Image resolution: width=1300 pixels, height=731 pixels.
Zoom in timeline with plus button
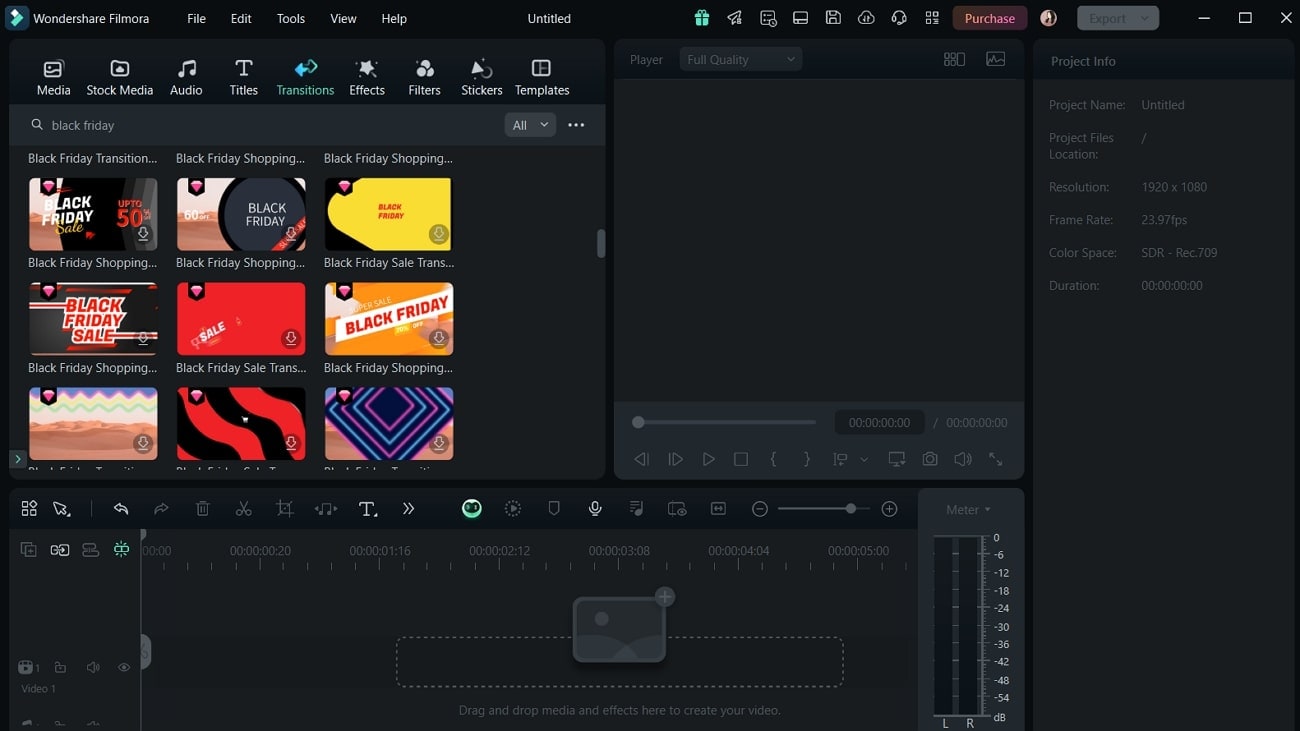pos(890,509)
